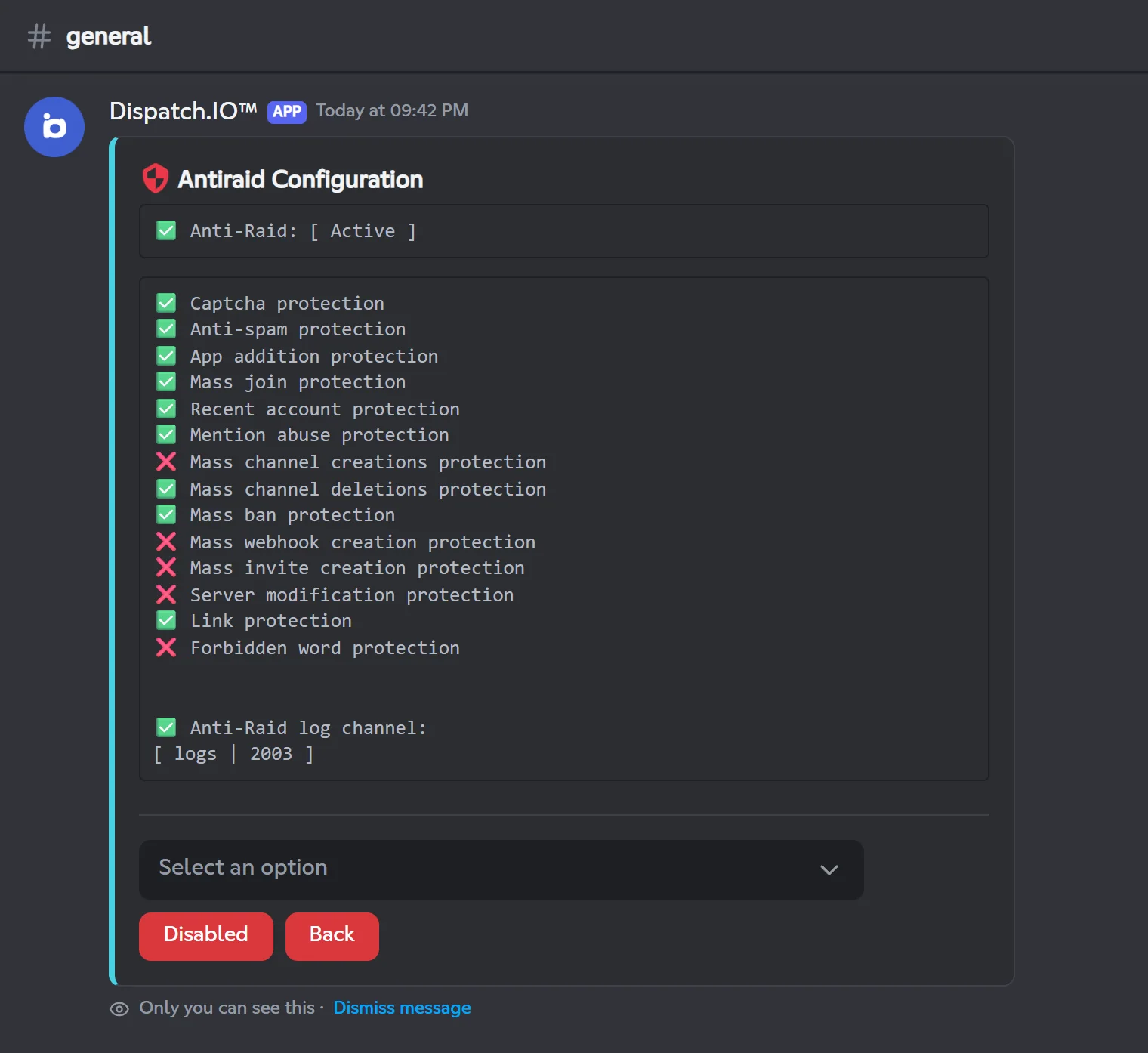The height and width of the screenshot is (1053, 1148).
Task: Click the 'Mass webhook creation protection' text
Action: (363, 542)
